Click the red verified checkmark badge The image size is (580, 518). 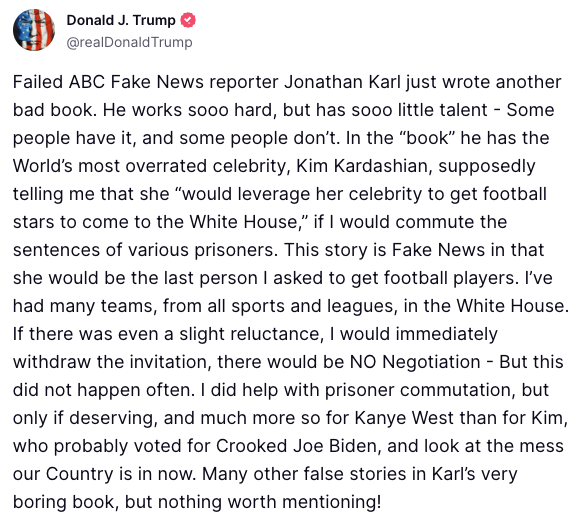coord(188,20)
